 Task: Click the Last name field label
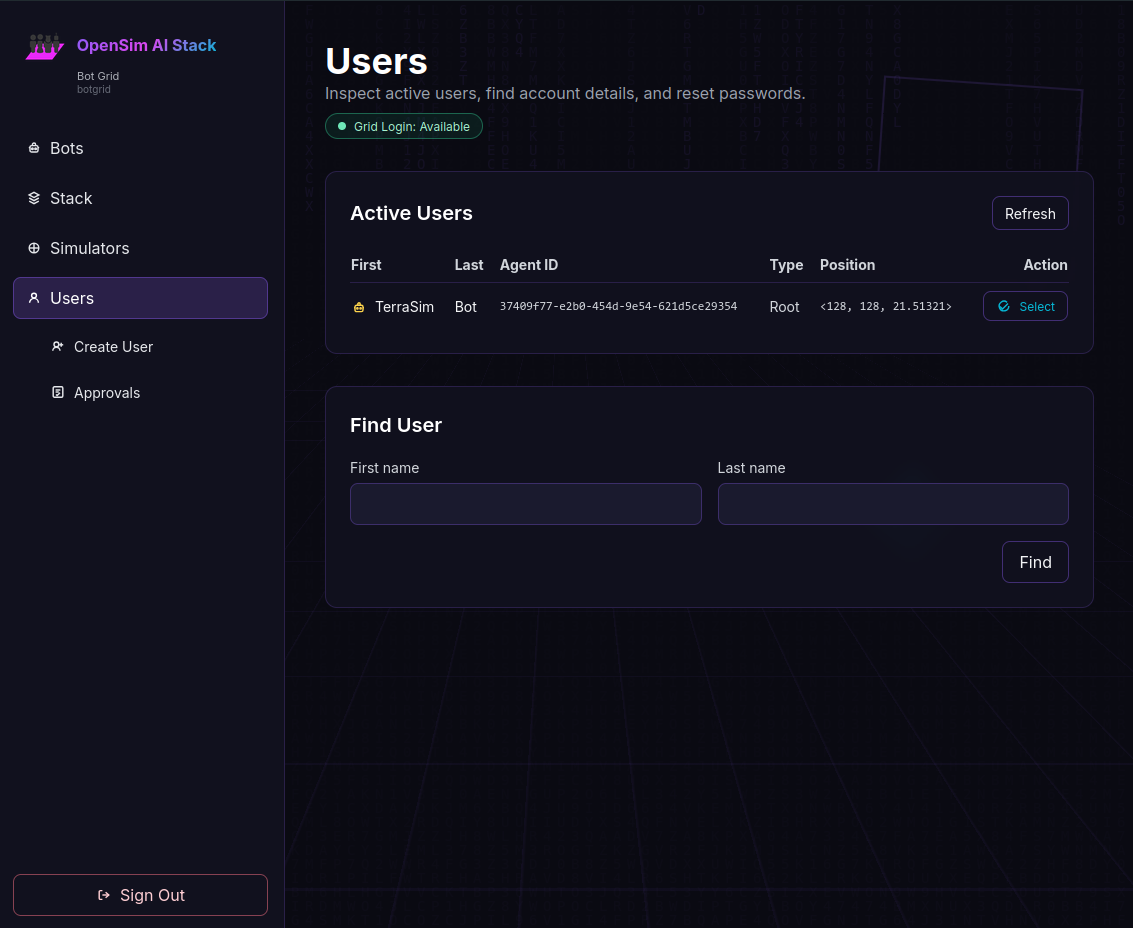tap(751, 468)
